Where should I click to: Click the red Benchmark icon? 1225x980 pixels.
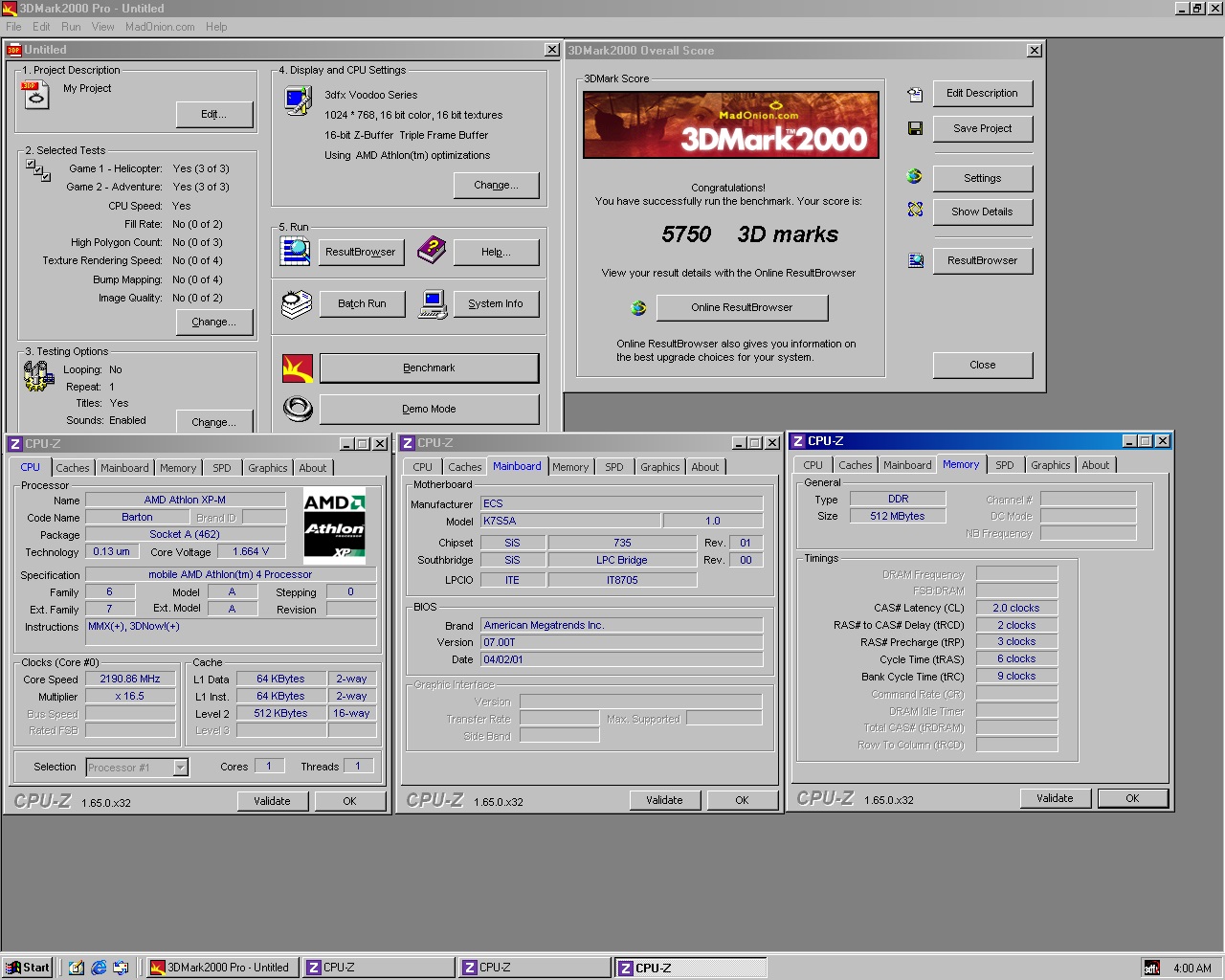pos(298,368)
